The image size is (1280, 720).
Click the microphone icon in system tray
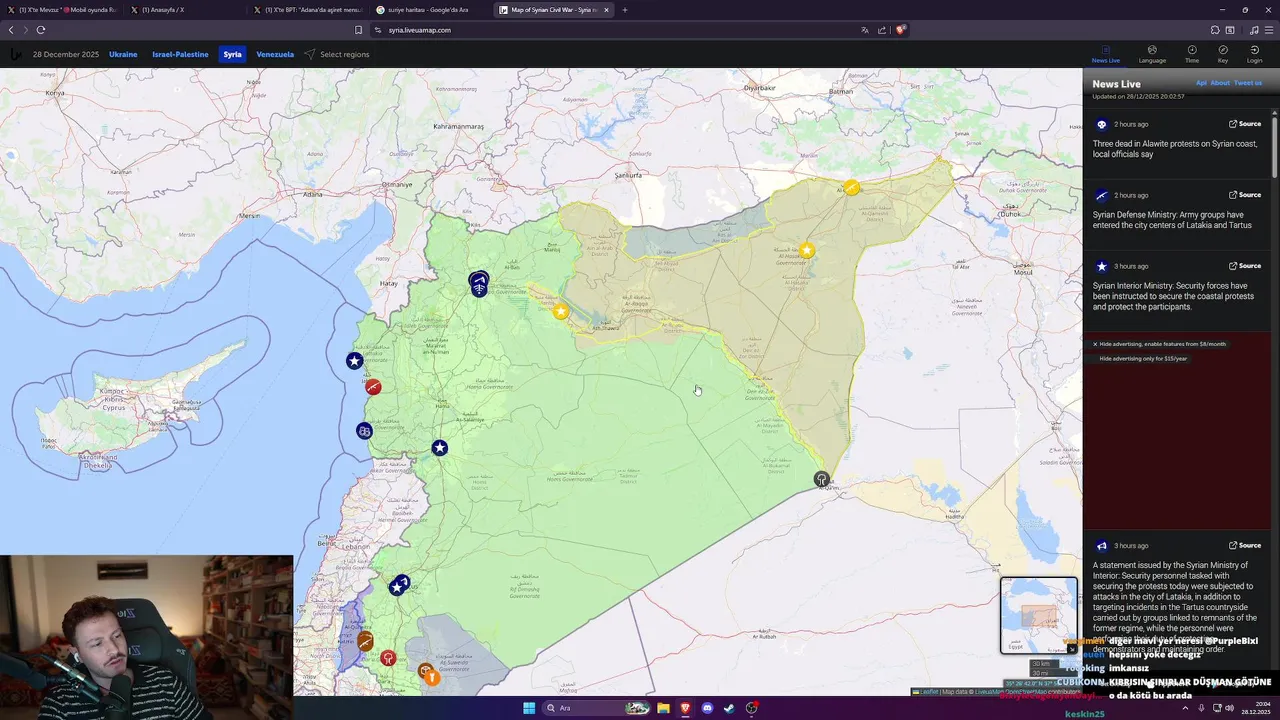[1201, 708]
